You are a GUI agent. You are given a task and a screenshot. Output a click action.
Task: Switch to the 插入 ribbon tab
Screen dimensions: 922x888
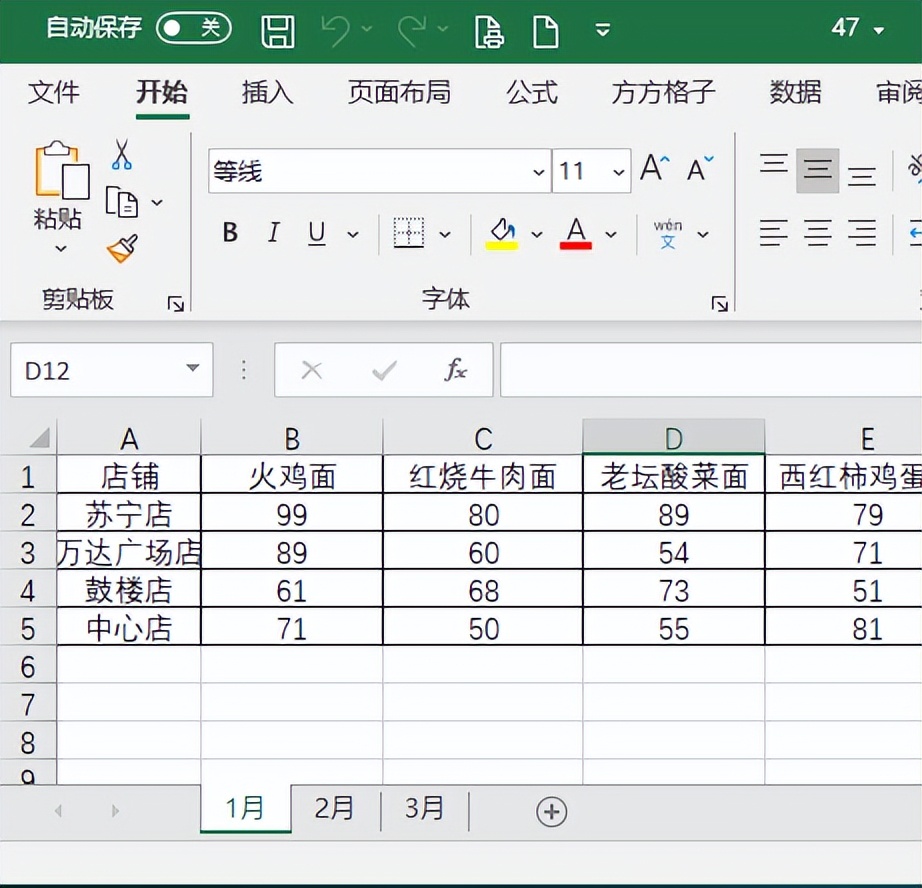coord(266,92)
